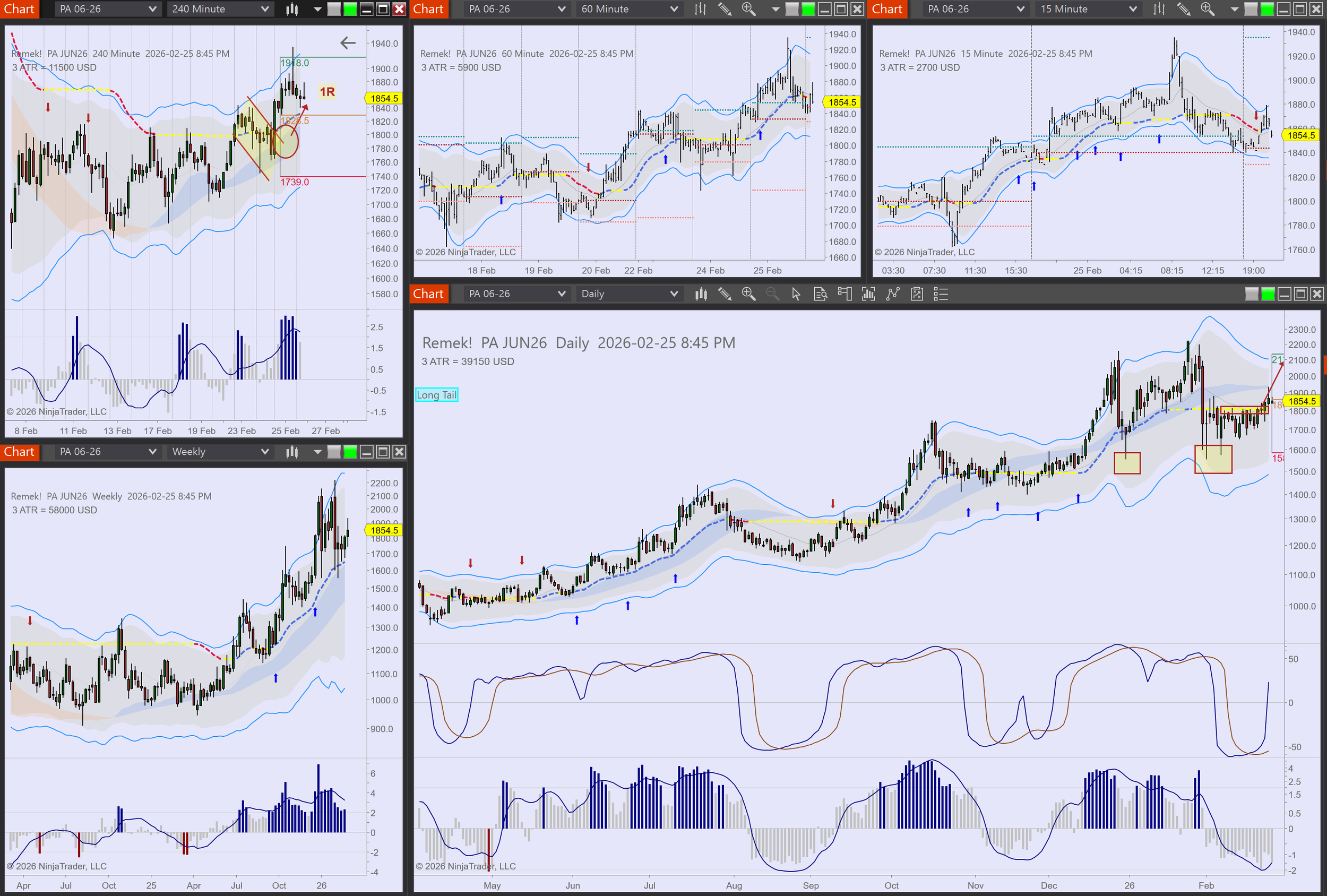The height and width of the screenshot is (896, 1327).
Task: Select drawing tools pencil on 15 Minute chart
Action: click(x=1183, y=9)
